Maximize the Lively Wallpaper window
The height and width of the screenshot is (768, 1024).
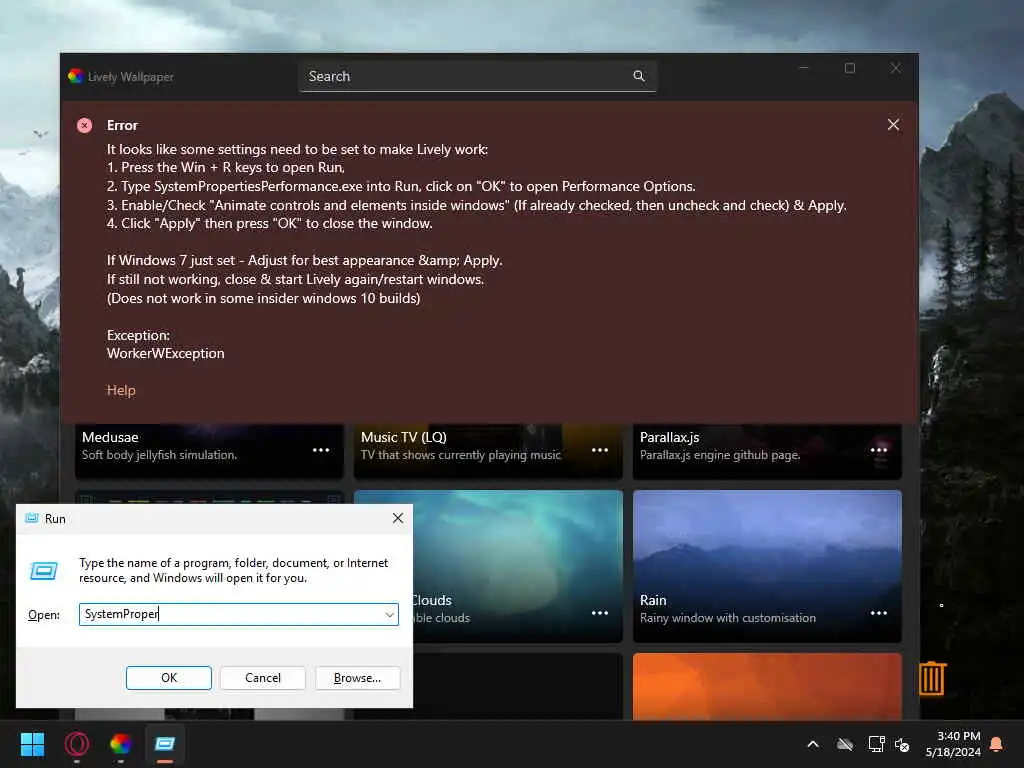[850, 68]
